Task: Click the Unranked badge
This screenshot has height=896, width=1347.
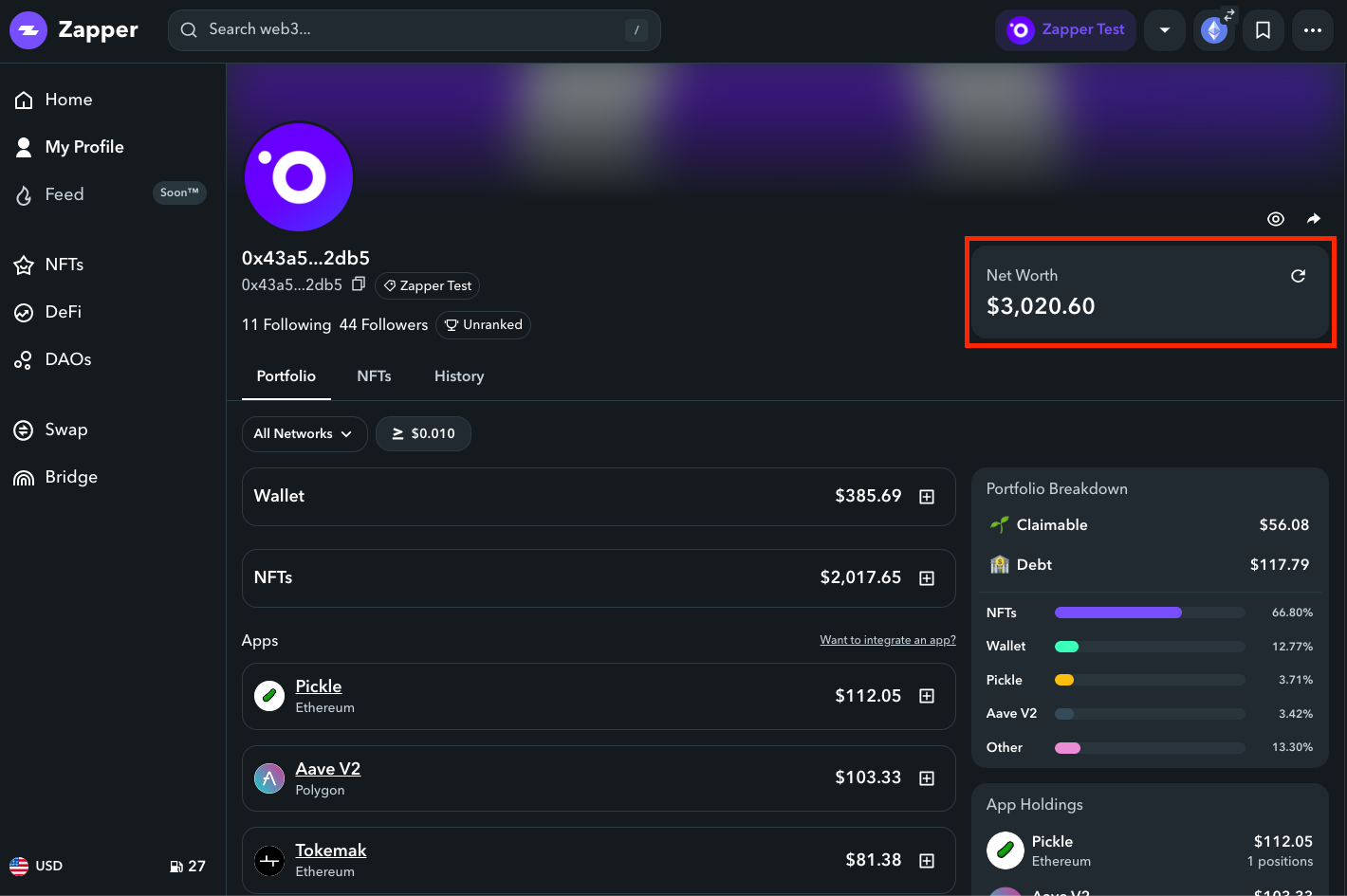Action: (x=483, y=325)
